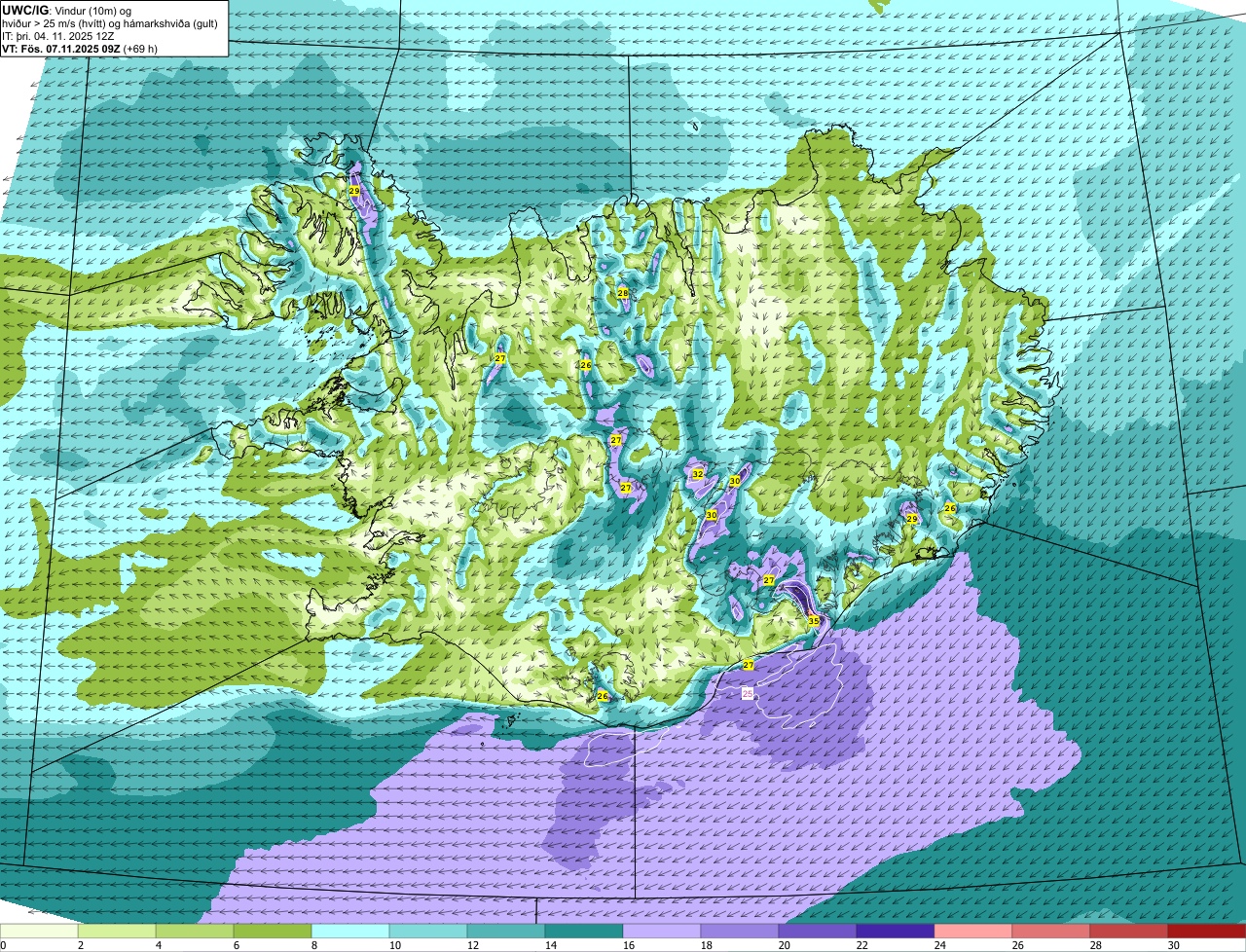This screenshot has width=1246, height=952.
Task: Click the yellow max gust label 32
Action: 698,474
